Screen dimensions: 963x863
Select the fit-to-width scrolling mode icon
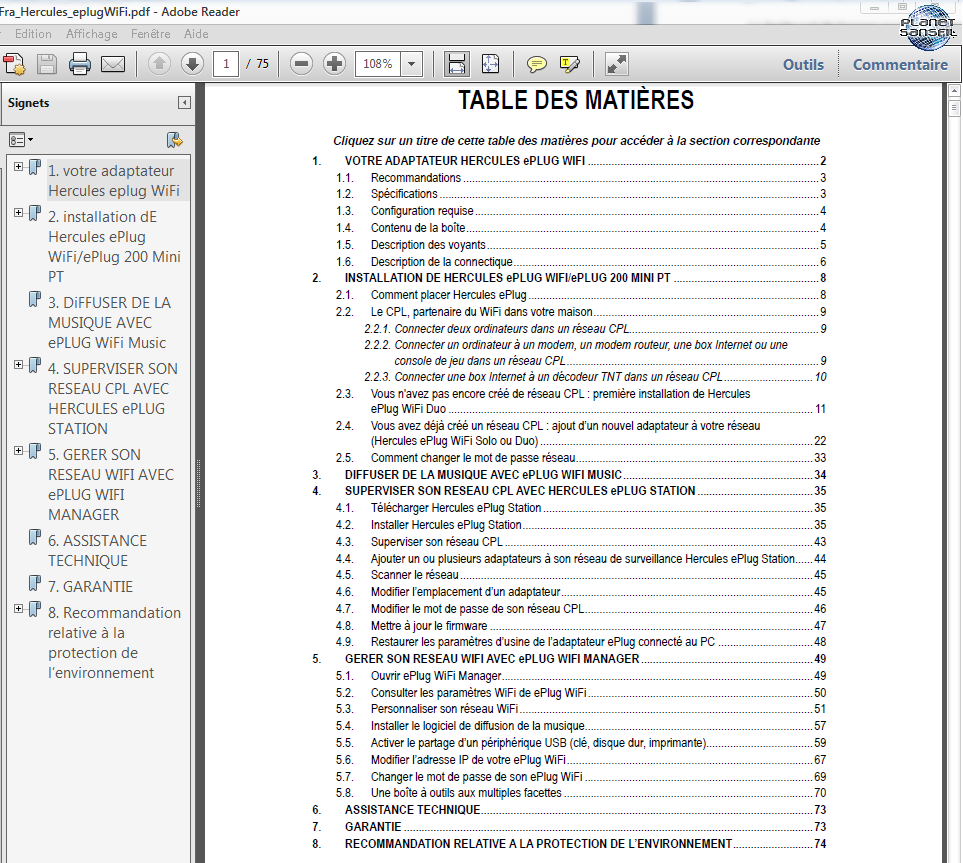[x=457, y=64]
